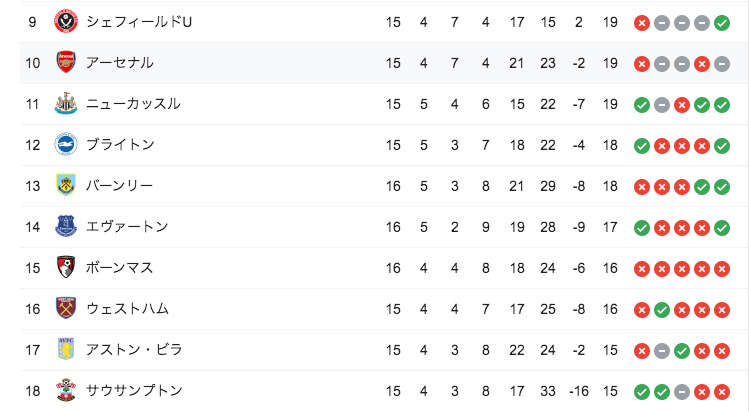This screenshot has width=749, height=411.
Task: Click West Ham's green win result icon
Action: (x=662, y=310)
